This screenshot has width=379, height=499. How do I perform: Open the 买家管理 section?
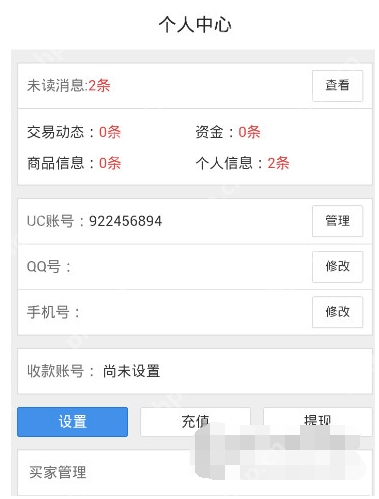195,472
